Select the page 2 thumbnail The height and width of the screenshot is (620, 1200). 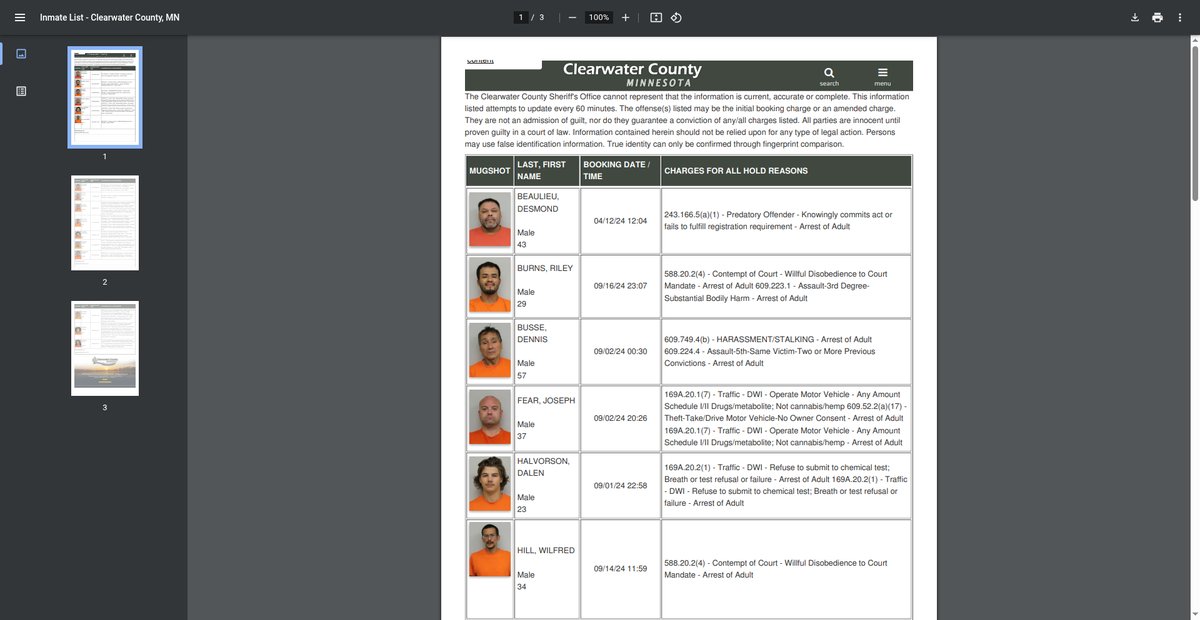pos(105,223)
